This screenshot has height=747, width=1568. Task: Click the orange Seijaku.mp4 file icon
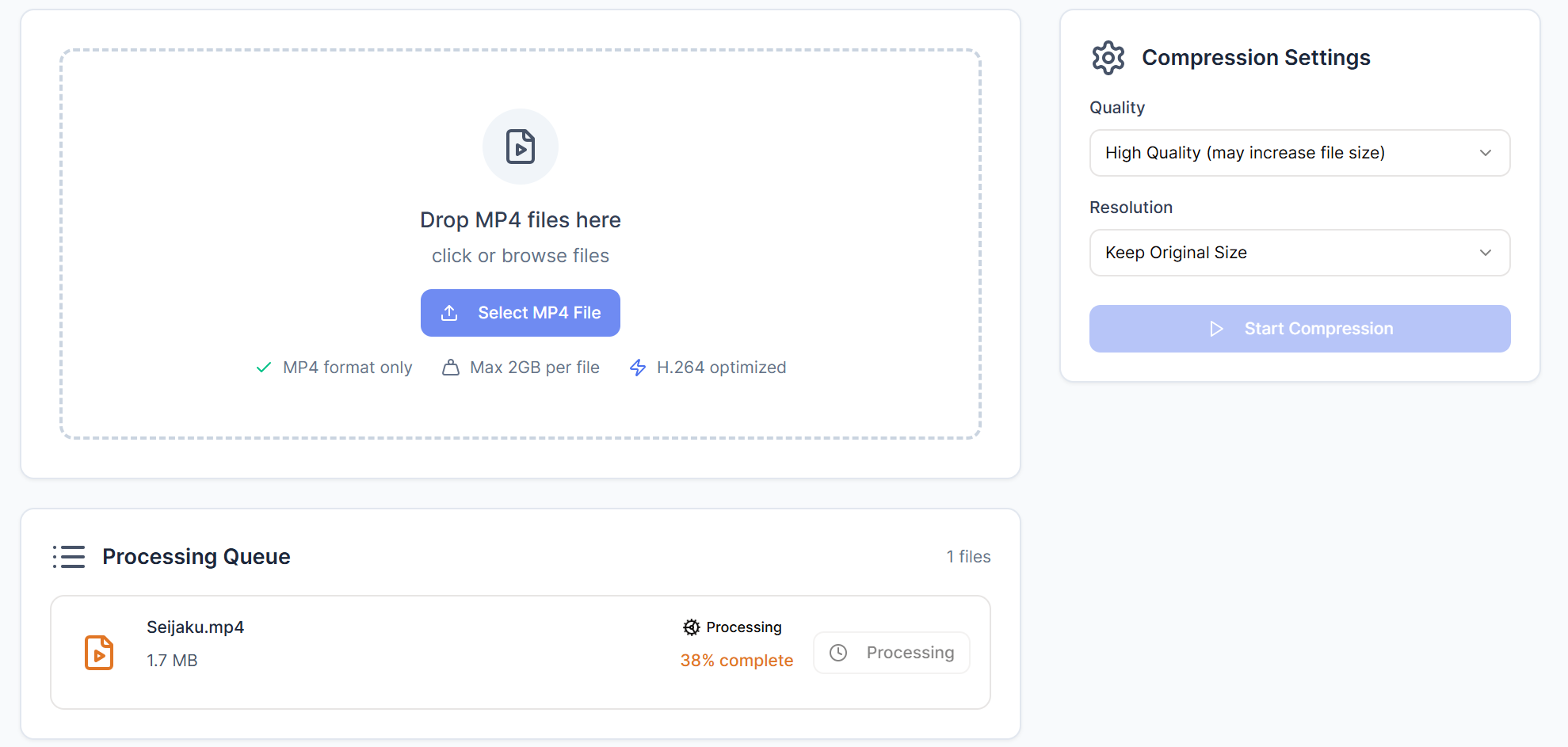(99, 653)
